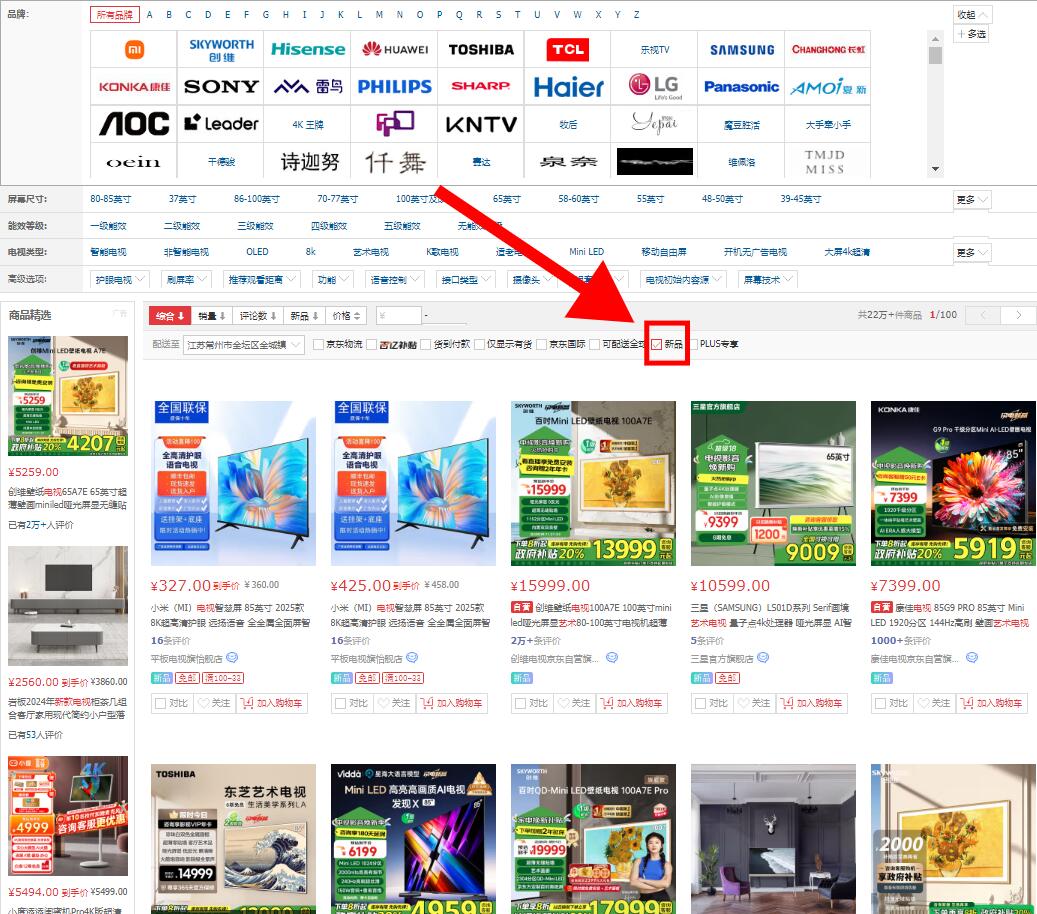Enable the PLUS专享 checkbox
Screen dimensions: 1037x914
693,345
